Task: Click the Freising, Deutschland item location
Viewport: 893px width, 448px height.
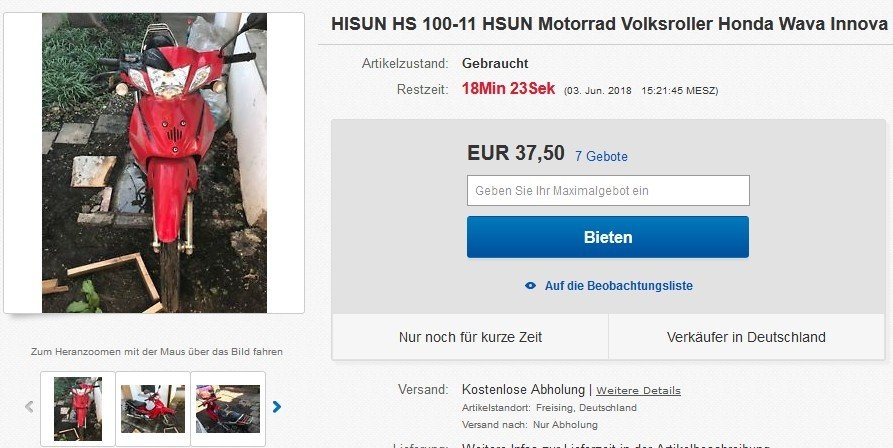Action: pos(586,408)
